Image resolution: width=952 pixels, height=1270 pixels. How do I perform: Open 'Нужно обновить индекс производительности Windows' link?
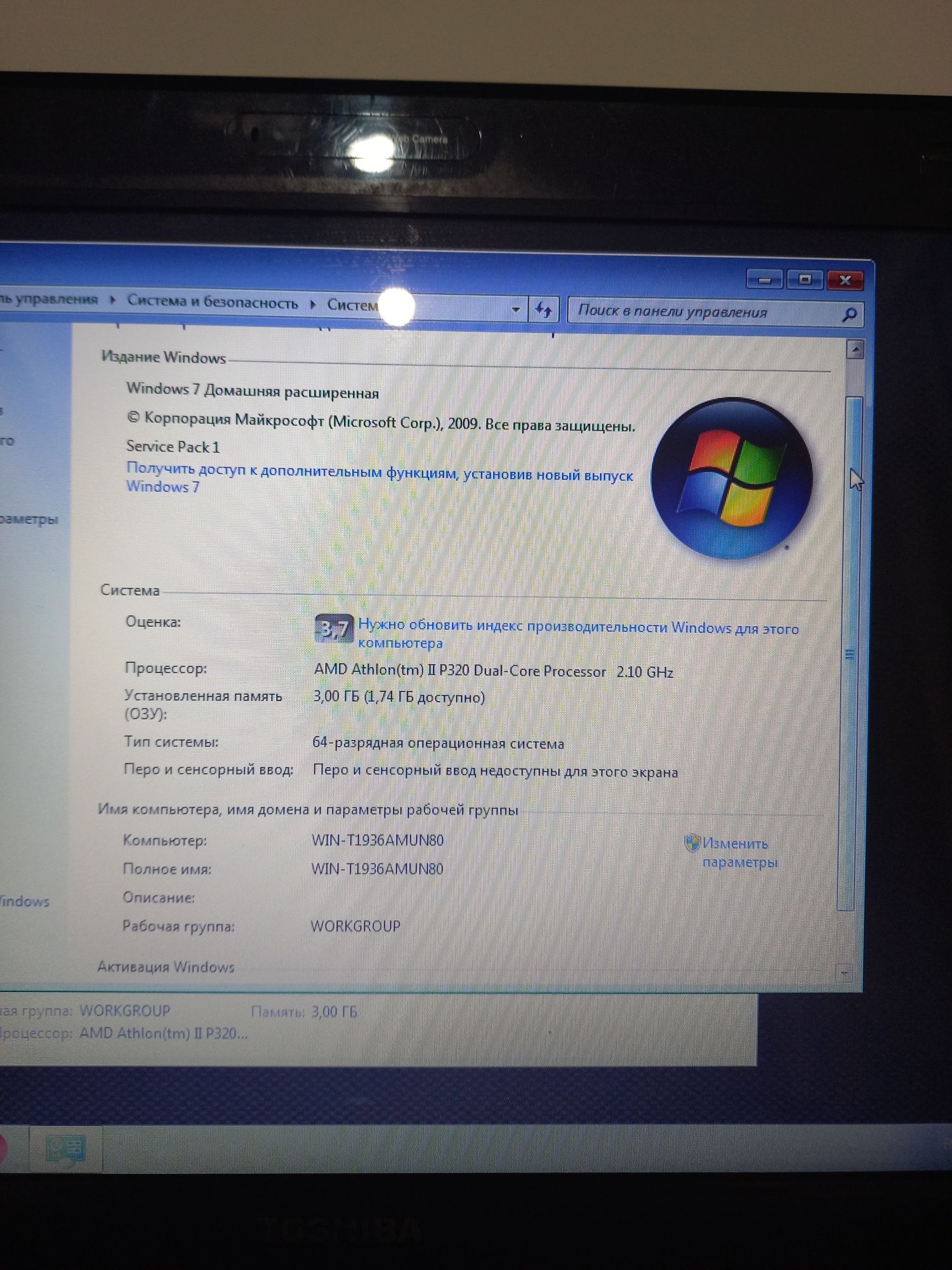coord(578,634)
